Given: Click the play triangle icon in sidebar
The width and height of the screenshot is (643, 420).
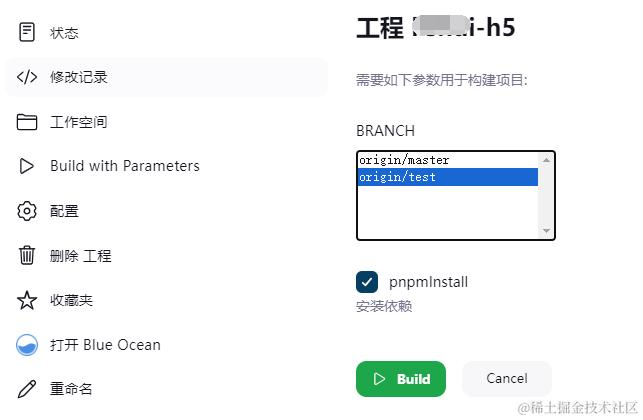Looking at the screenshot, I should click(27, 166).
